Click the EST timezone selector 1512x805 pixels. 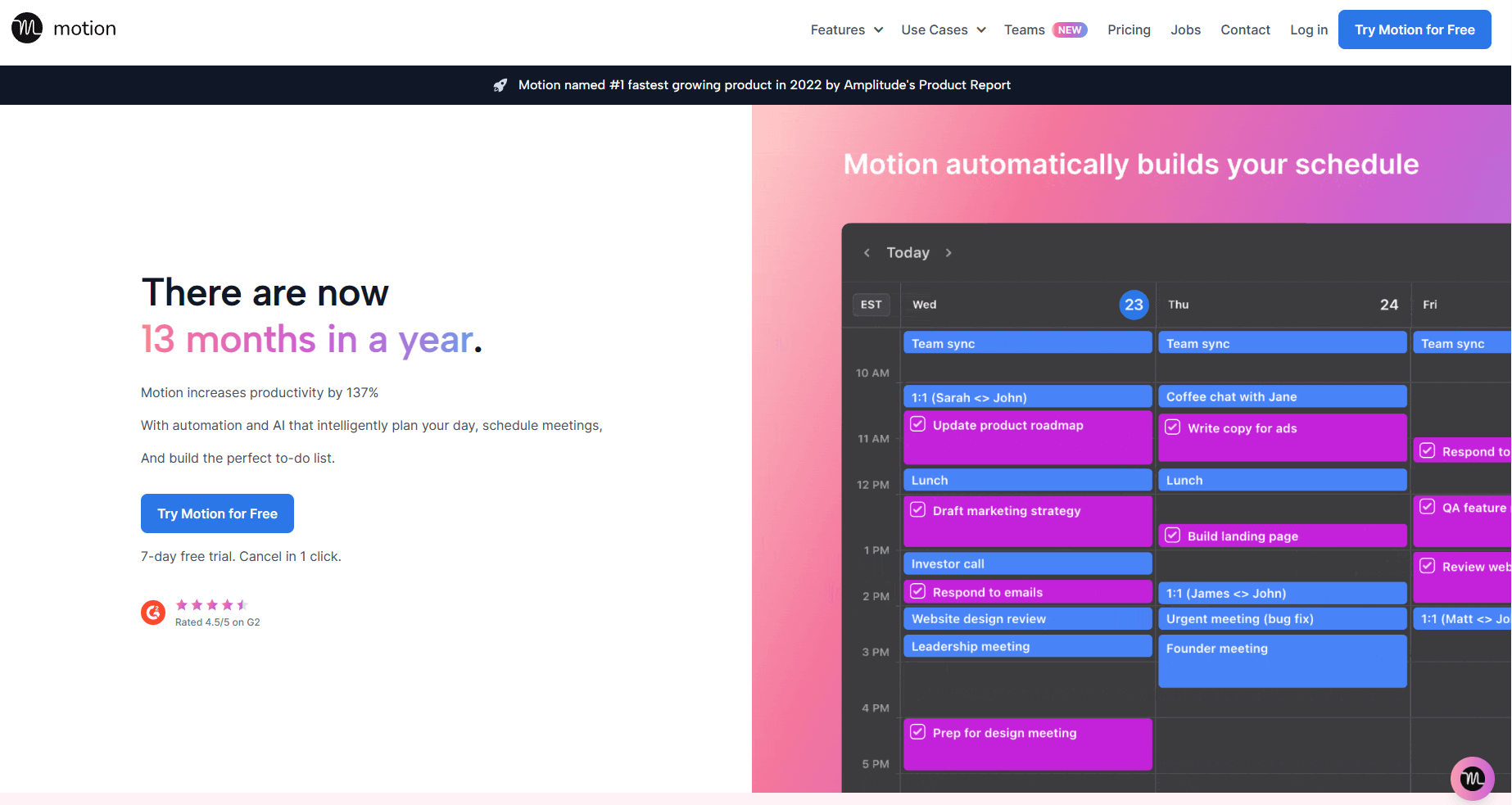pos(871,305)
